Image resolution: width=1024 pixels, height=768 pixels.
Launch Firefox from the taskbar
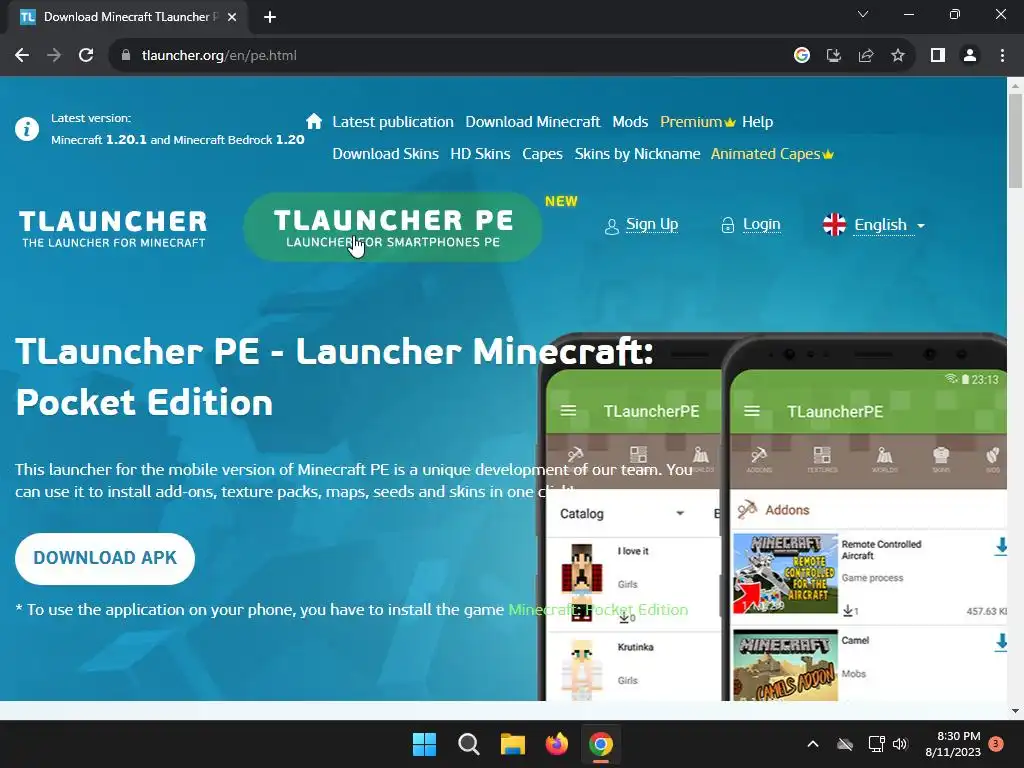pyautogui.click(x=556, y=744)
